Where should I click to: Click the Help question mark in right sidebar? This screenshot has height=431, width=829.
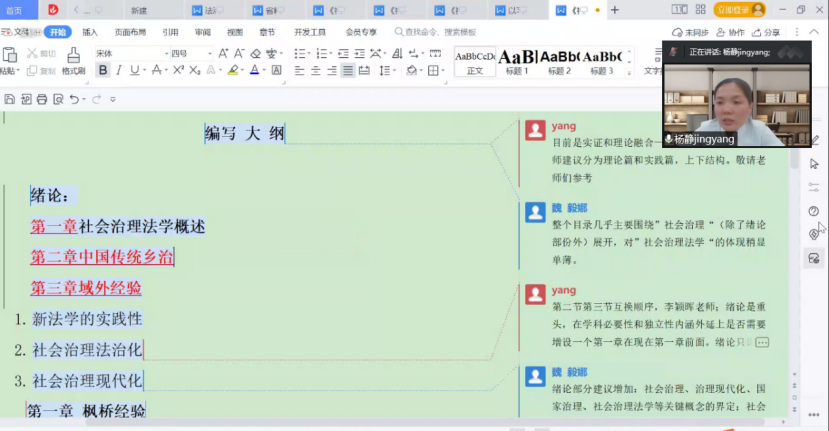click(x=814, y=211)
